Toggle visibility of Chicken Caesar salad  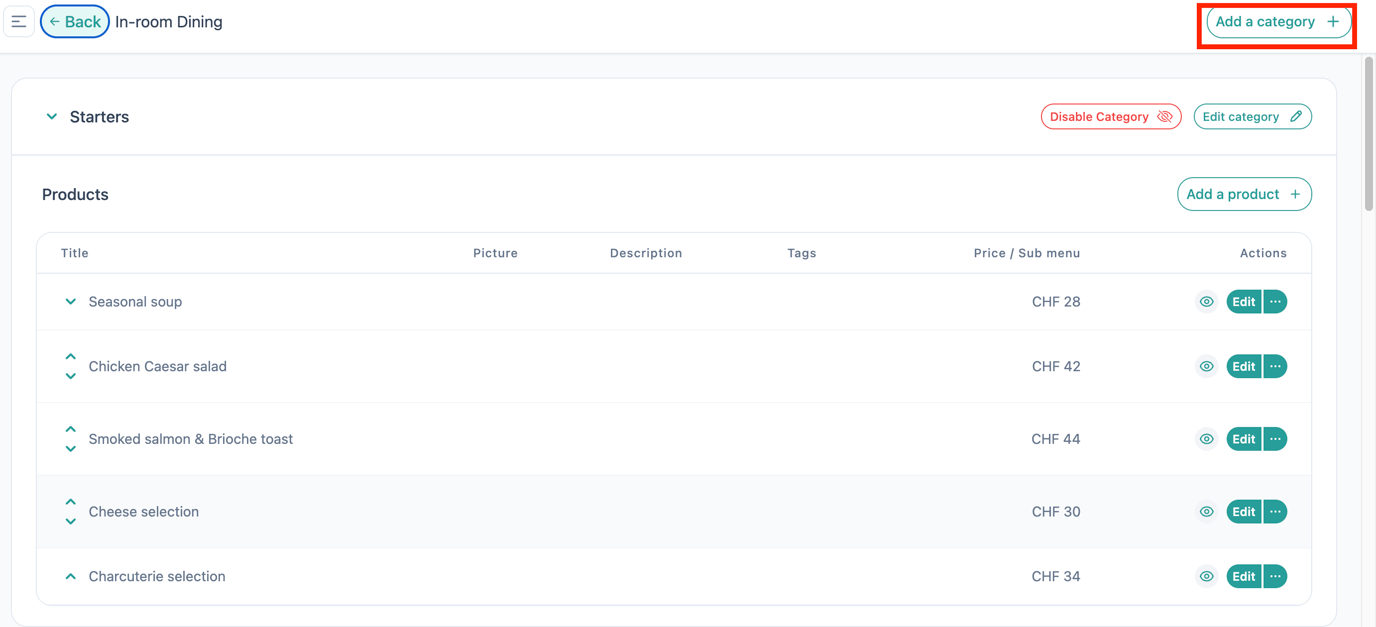1206,366
